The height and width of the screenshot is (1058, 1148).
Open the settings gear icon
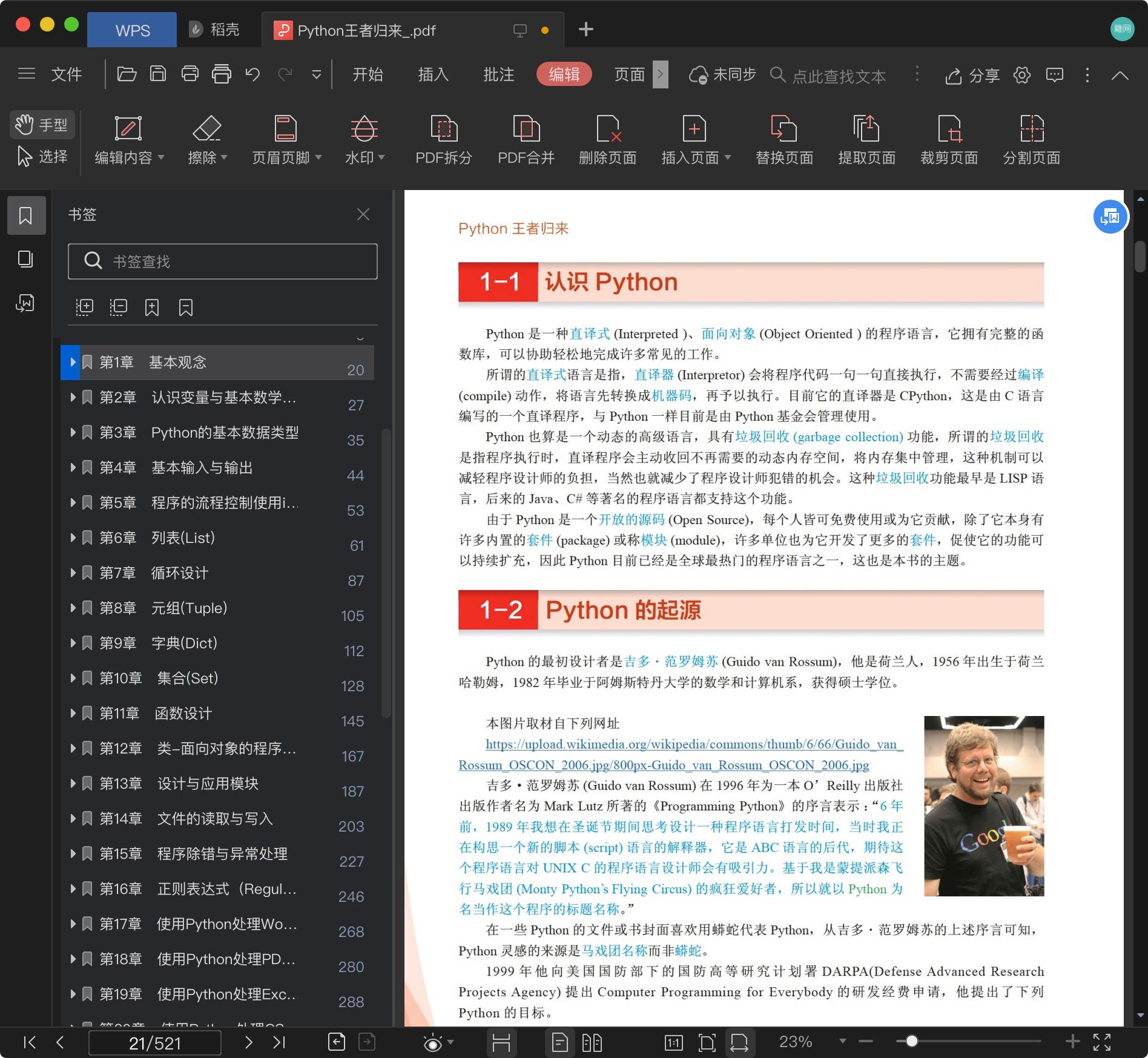pyautogui.click(x=1022, y=75)
